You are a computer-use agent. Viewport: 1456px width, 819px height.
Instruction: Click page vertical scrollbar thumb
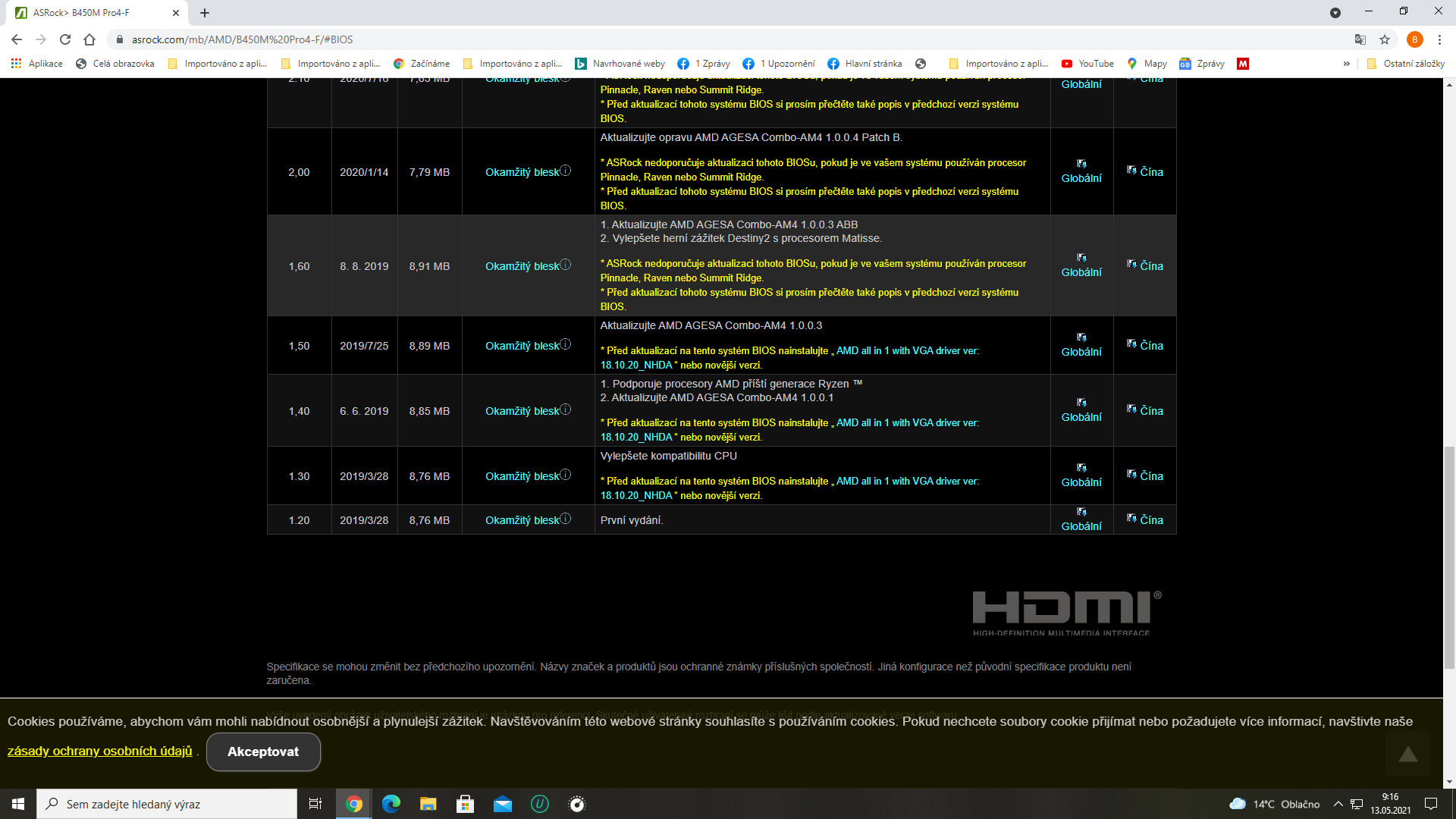[1449, 557]
